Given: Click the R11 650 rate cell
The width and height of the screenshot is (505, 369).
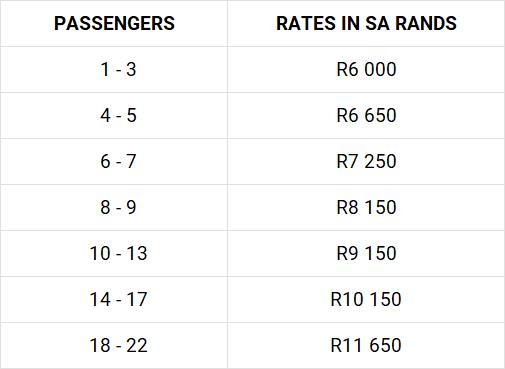Looking at the screenshot, I should click(366, 345).
